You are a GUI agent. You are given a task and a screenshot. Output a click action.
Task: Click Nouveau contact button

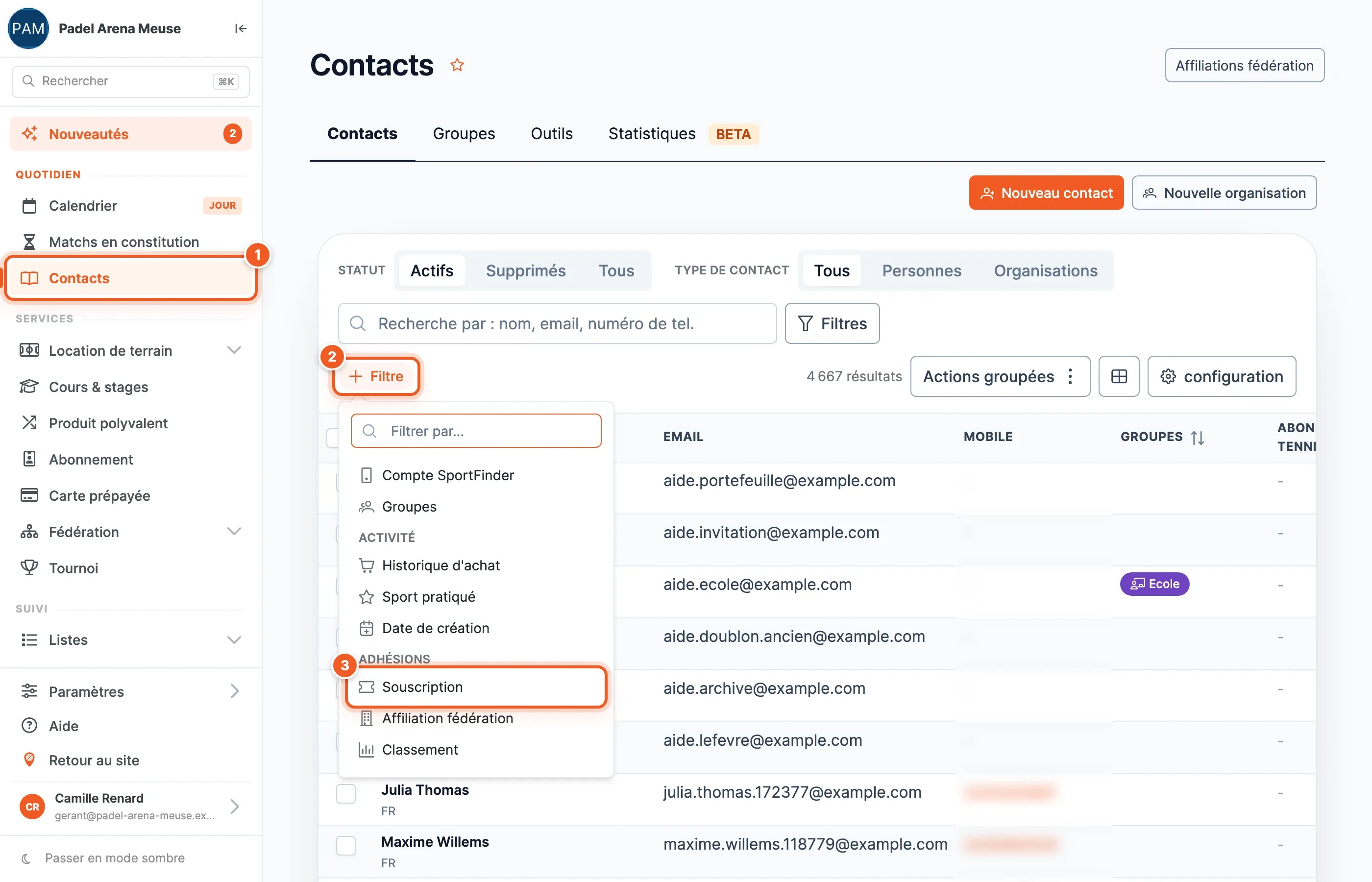coord(1046,193)
